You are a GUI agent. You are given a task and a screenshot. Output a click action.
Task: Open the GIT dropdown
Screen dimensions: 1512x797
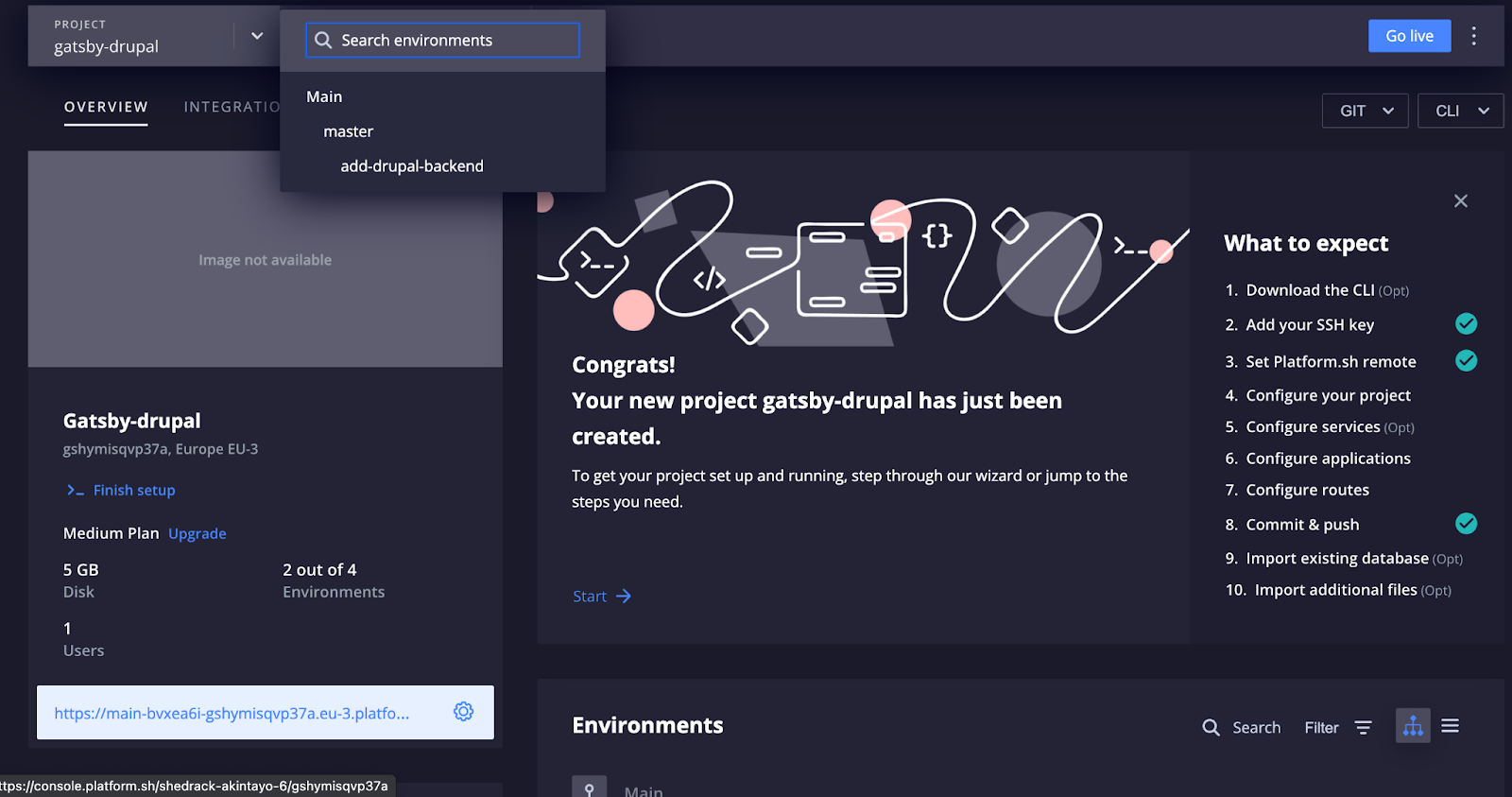[x=1365, y=111]
